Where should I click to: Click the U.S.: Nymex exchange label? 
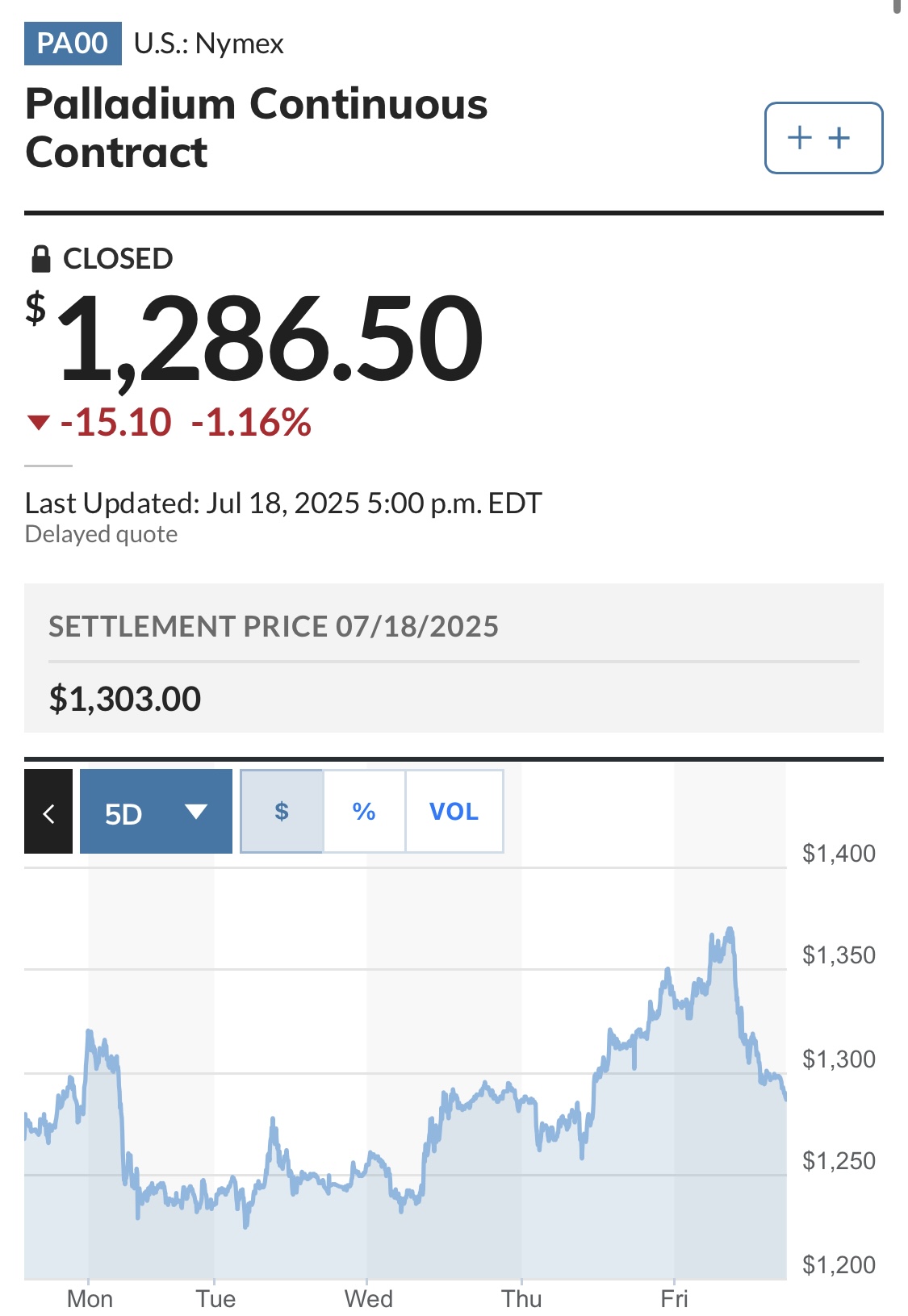(209, 44)
